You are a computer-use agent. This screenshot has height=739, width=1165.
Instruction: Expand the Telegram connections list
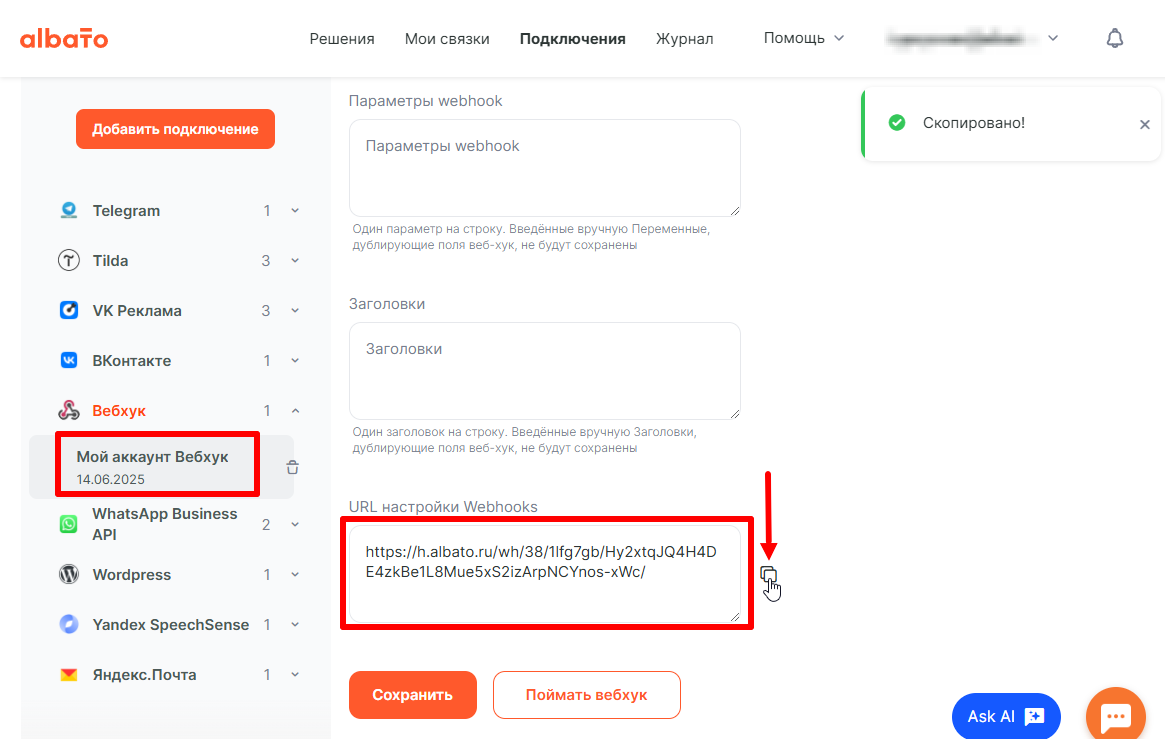[x=295, y=211]
